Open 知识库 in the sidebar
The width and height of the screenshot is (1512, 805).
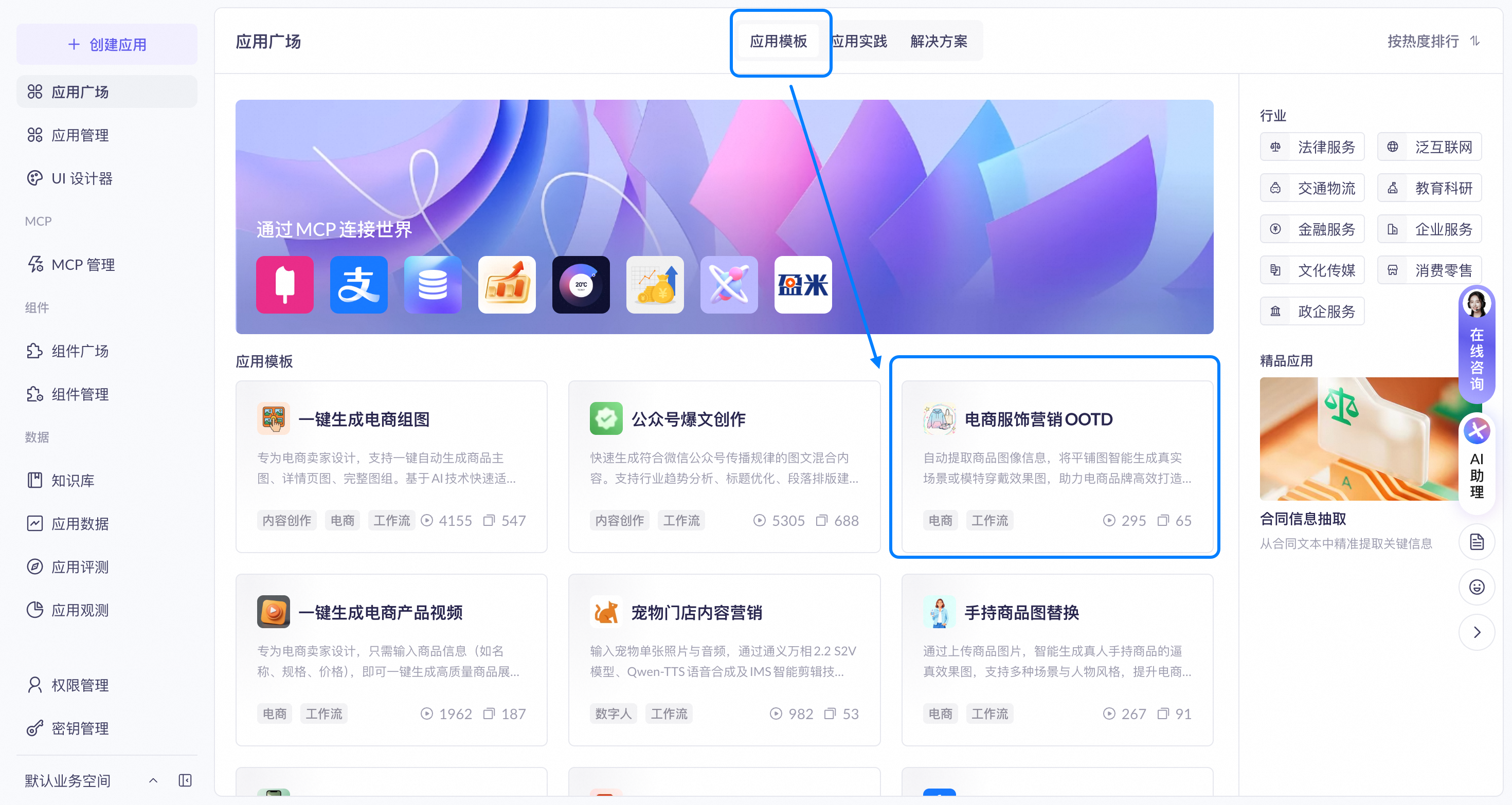[x=73, y=480]
